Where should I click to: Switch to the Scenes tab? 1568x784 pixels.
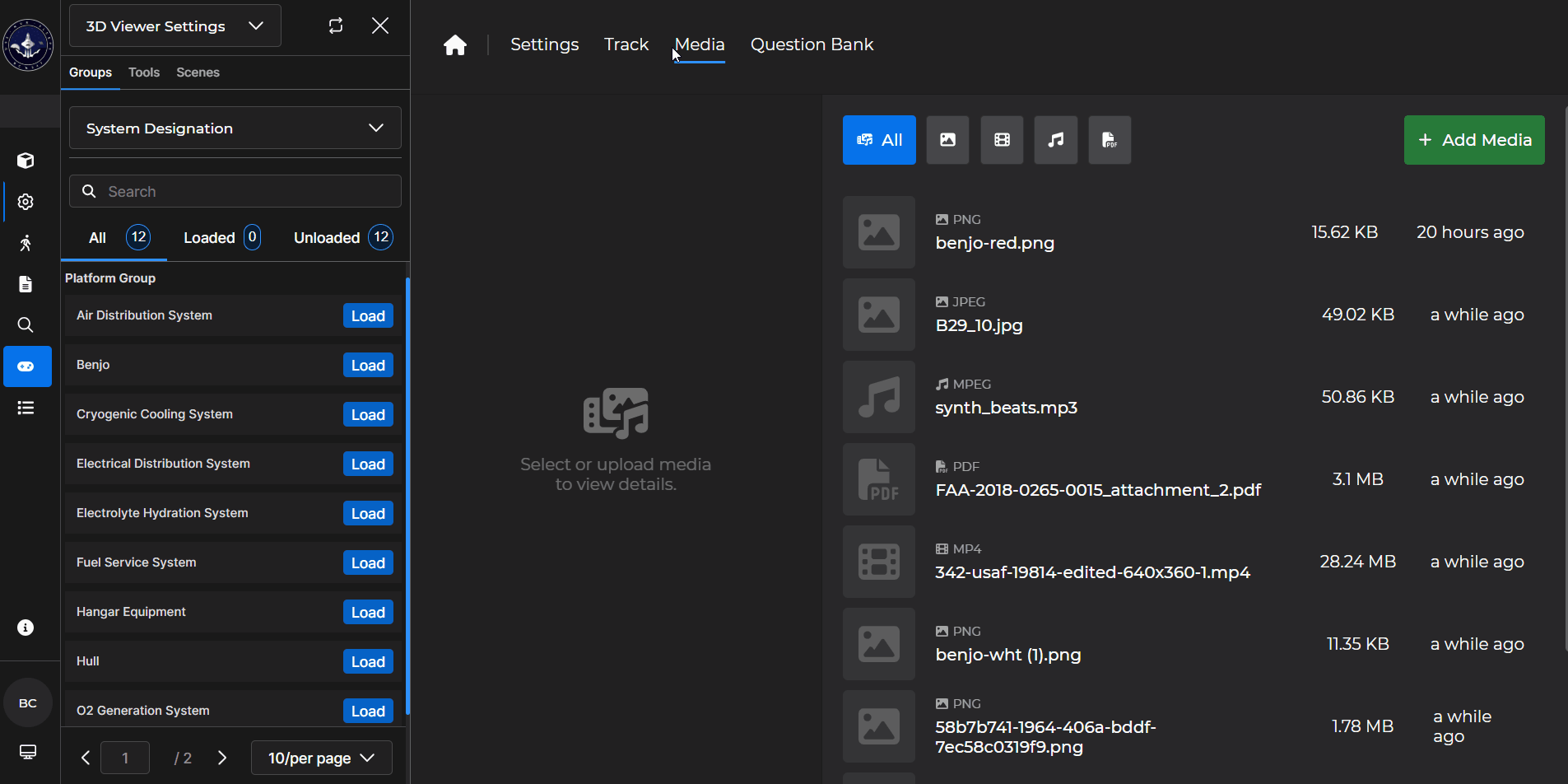[198, 72]
